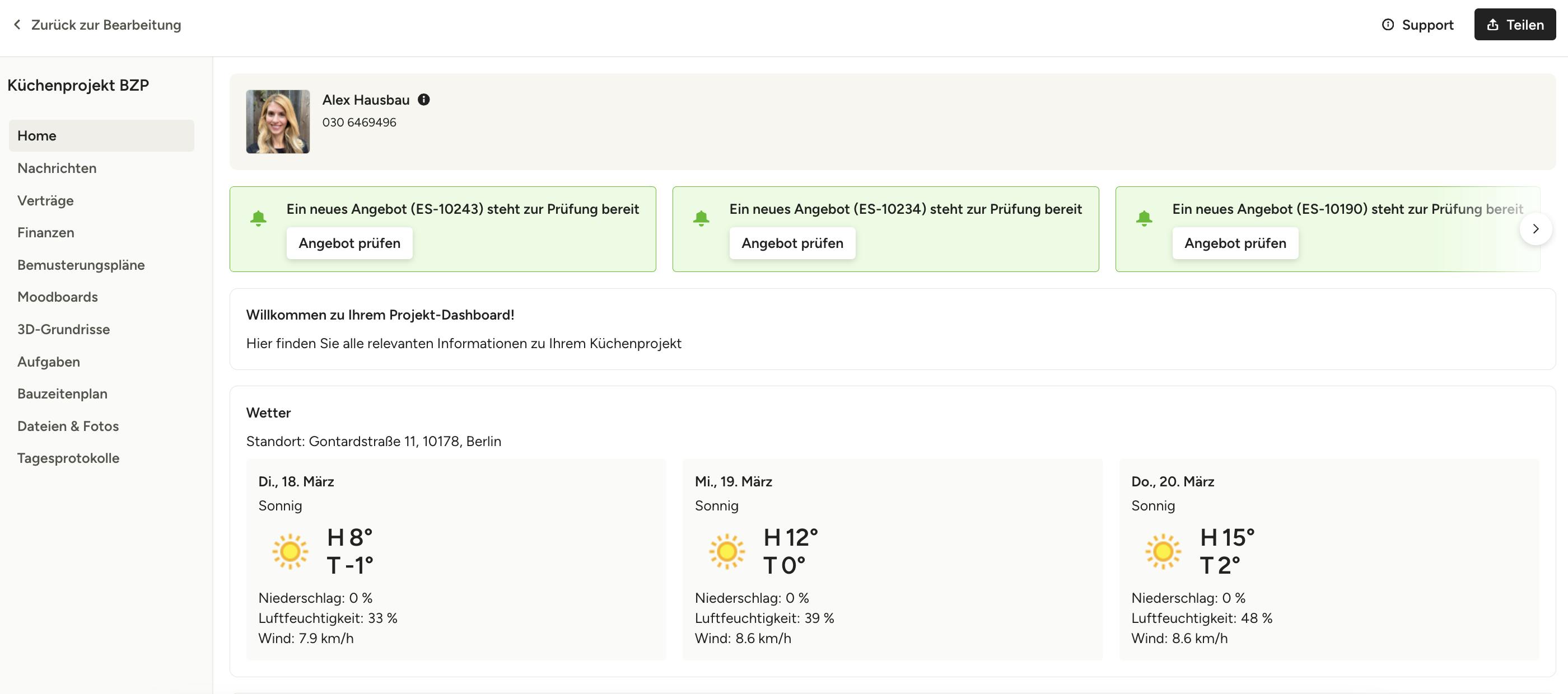
Task: Click the back arrow before Zurück zur Bearbeitung
Action: pos(17,24)
